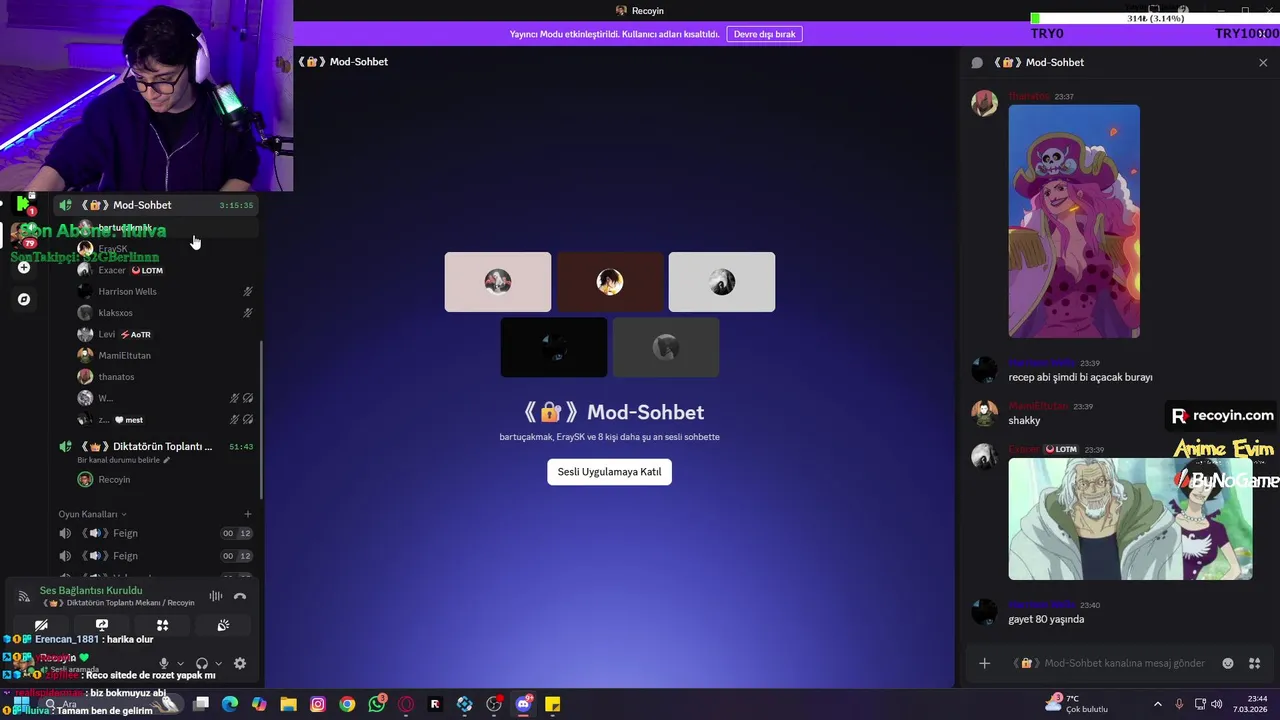The width and height of the screenshot is (1280, 720).
Task: Select brown participant tile
Action: 610,282
